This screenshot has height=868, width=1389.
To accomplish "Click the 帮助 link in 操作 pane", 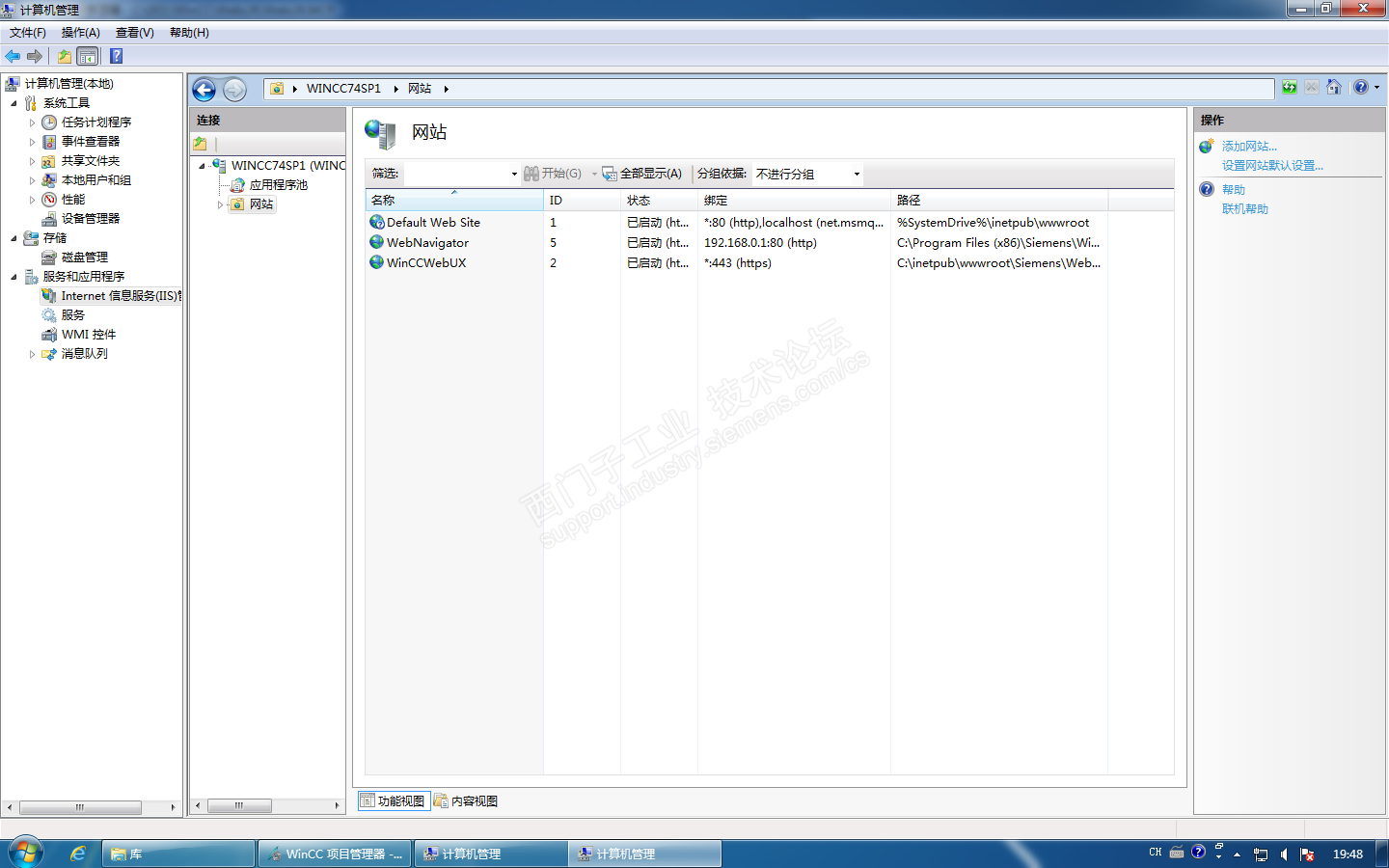I will [x=1234, y=190].
